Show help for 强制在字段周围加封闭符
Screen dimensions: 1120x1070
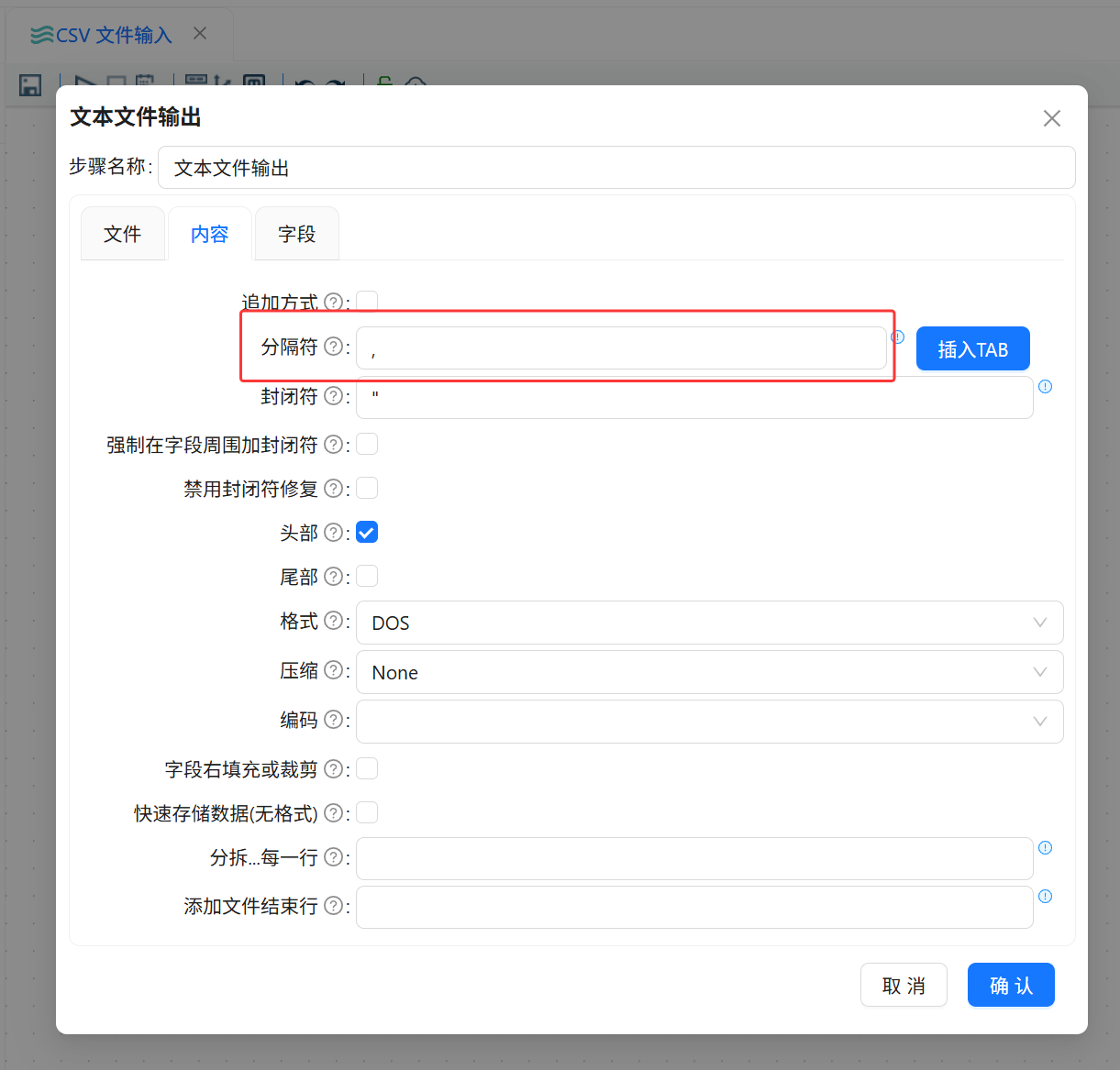click(x=334, y=445)
